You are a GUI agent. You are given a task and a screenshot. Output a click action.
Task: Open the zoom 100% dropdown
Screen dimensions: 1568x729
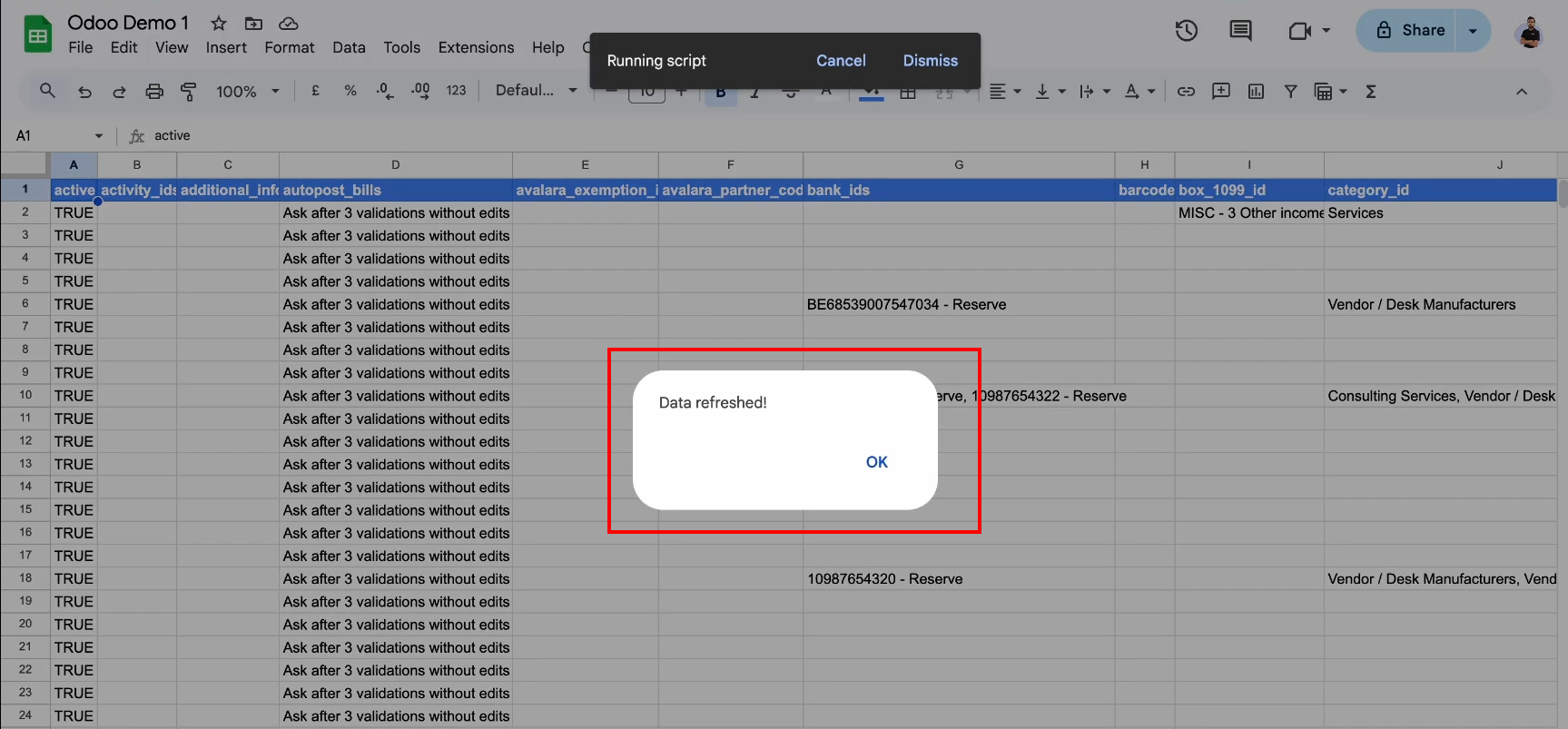(247, 91)
